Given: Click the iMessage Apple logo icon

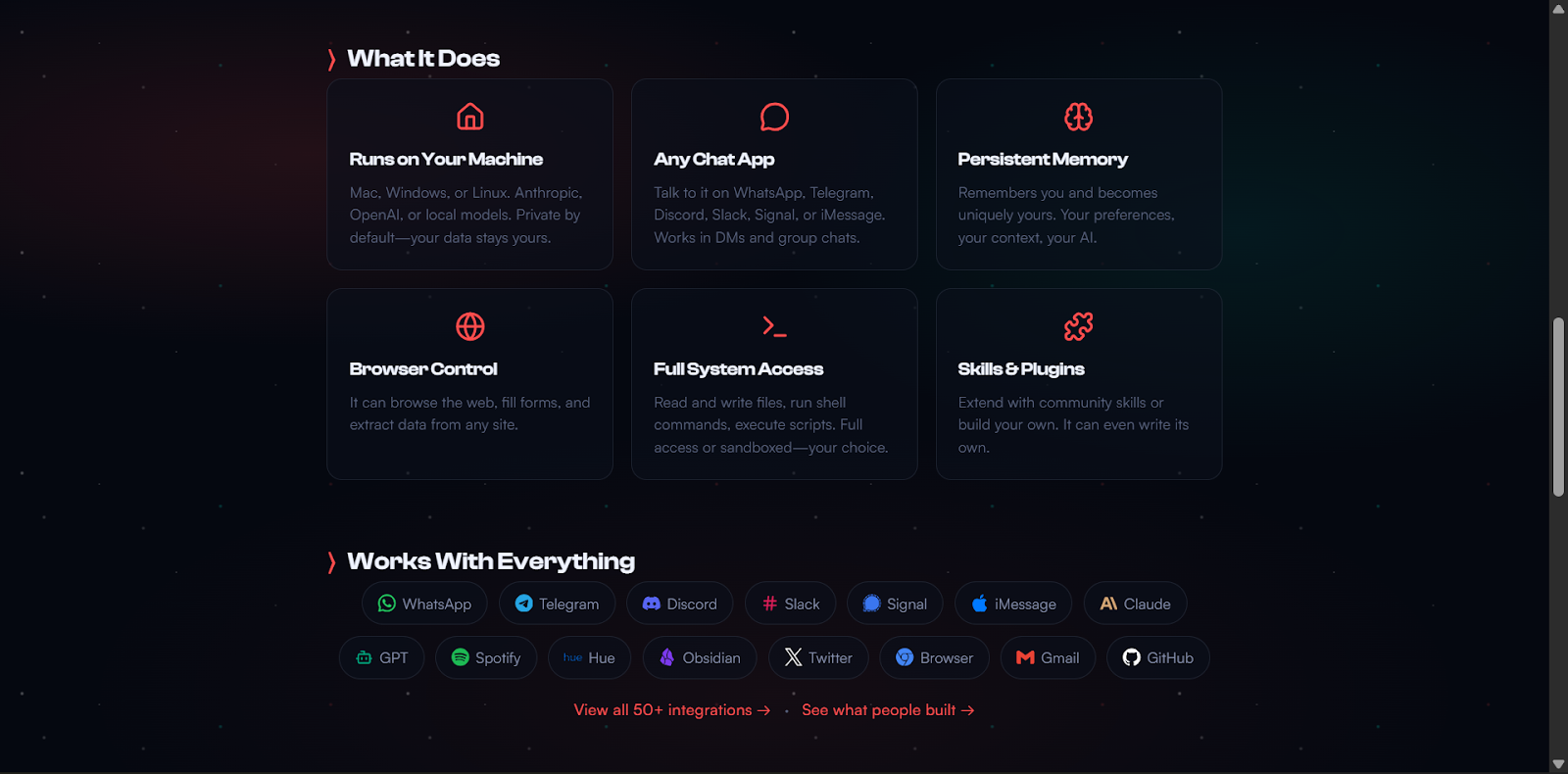Looking at the screenshot, I should pyautogui.click(x=980, y=603).
